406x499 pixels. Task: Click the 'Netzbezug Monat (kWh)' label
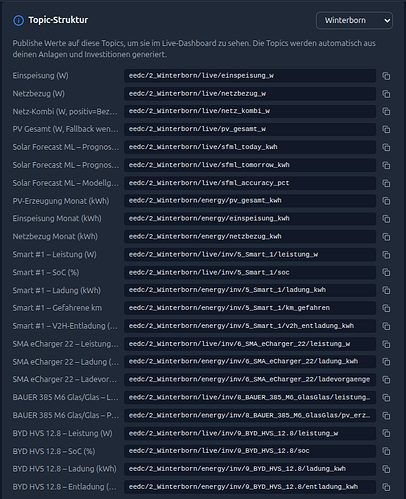click(x=55, y=237)
